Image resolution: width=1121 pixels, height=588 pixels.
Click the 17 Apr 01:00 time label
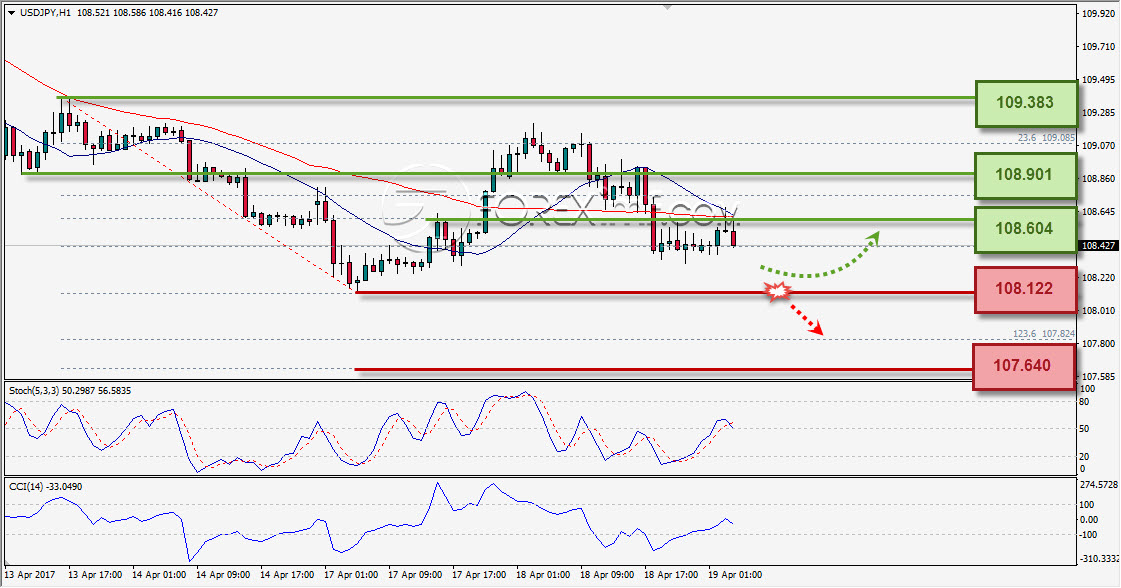tap(351, 575)
